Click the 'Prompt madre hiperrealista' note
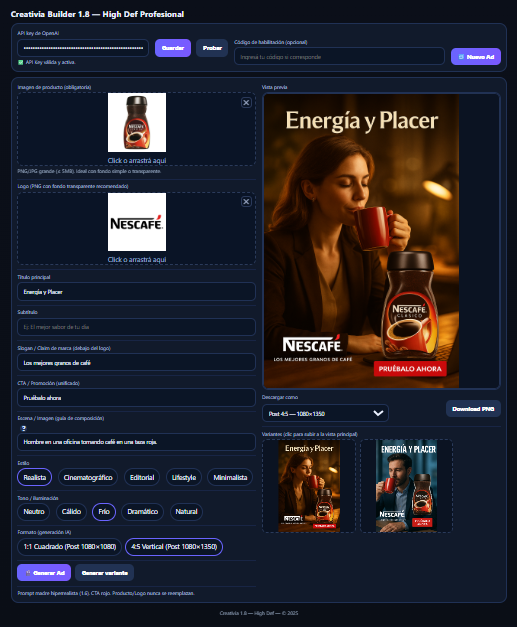This screenshot has height=627, width=517. tap(106, 593)
